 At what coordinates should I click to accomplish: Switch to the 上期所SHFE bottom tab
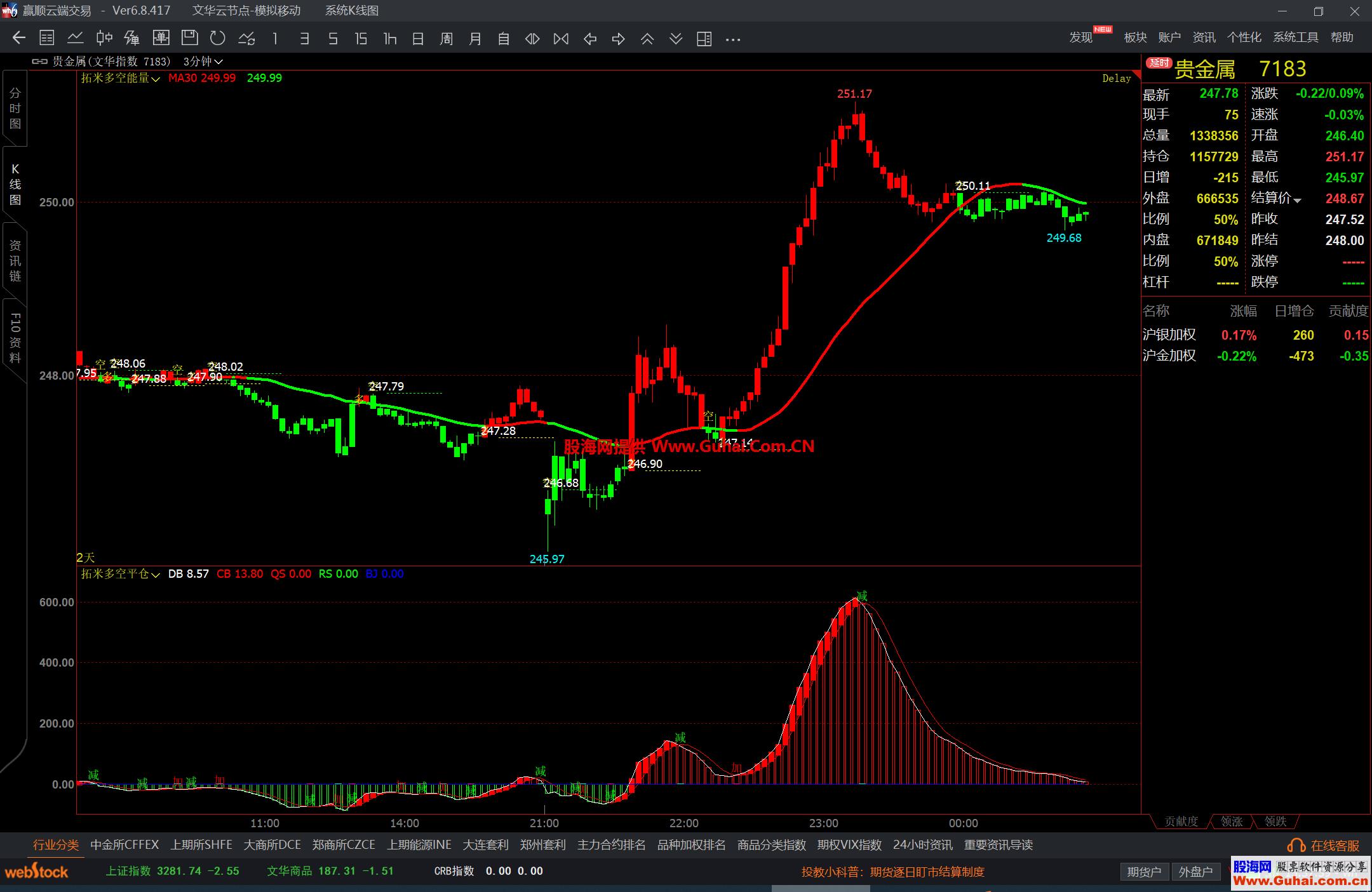point(201,845)
